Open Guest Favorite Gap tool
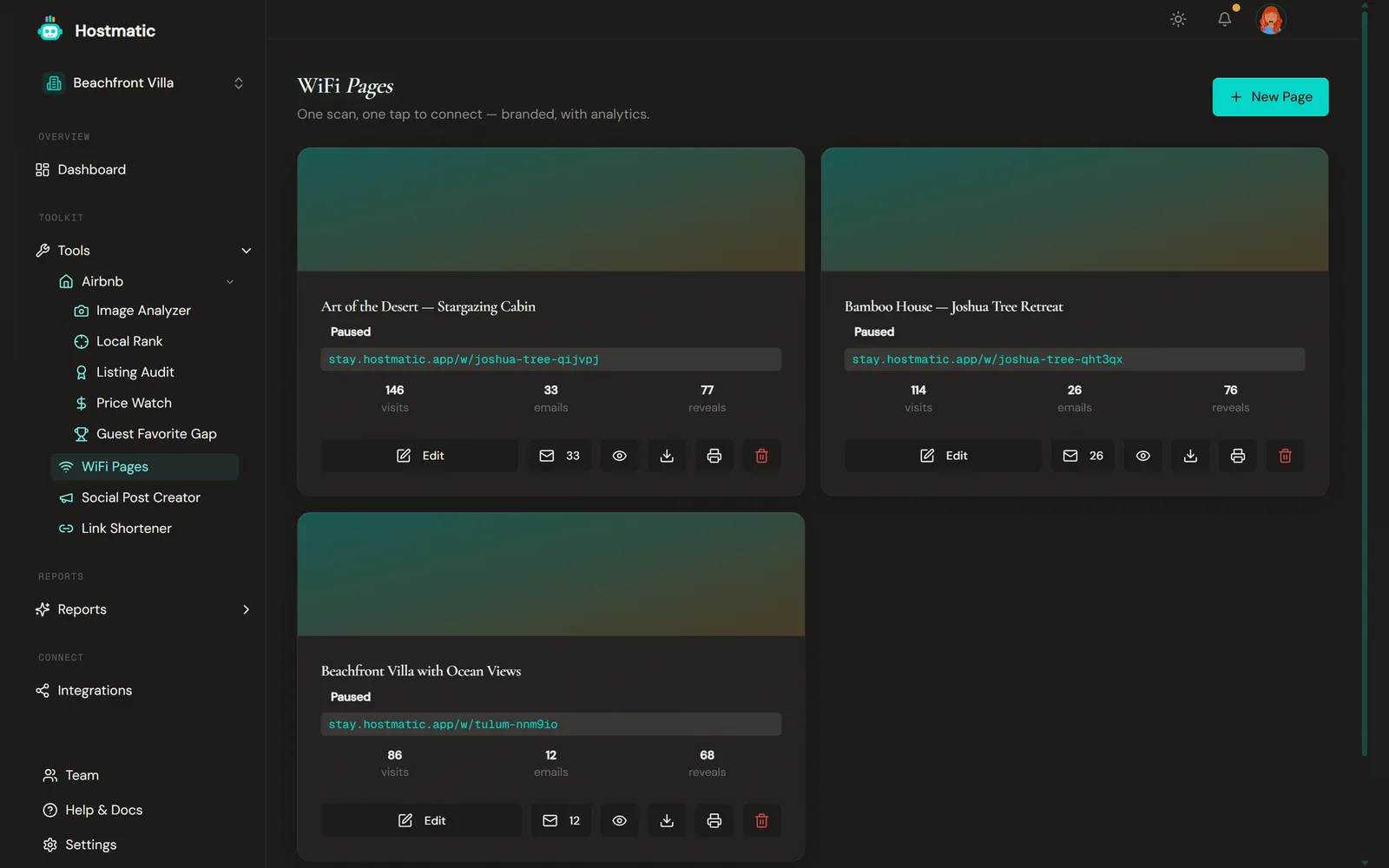The height and width of the screenshot is (868, 1389). (144, 433)
